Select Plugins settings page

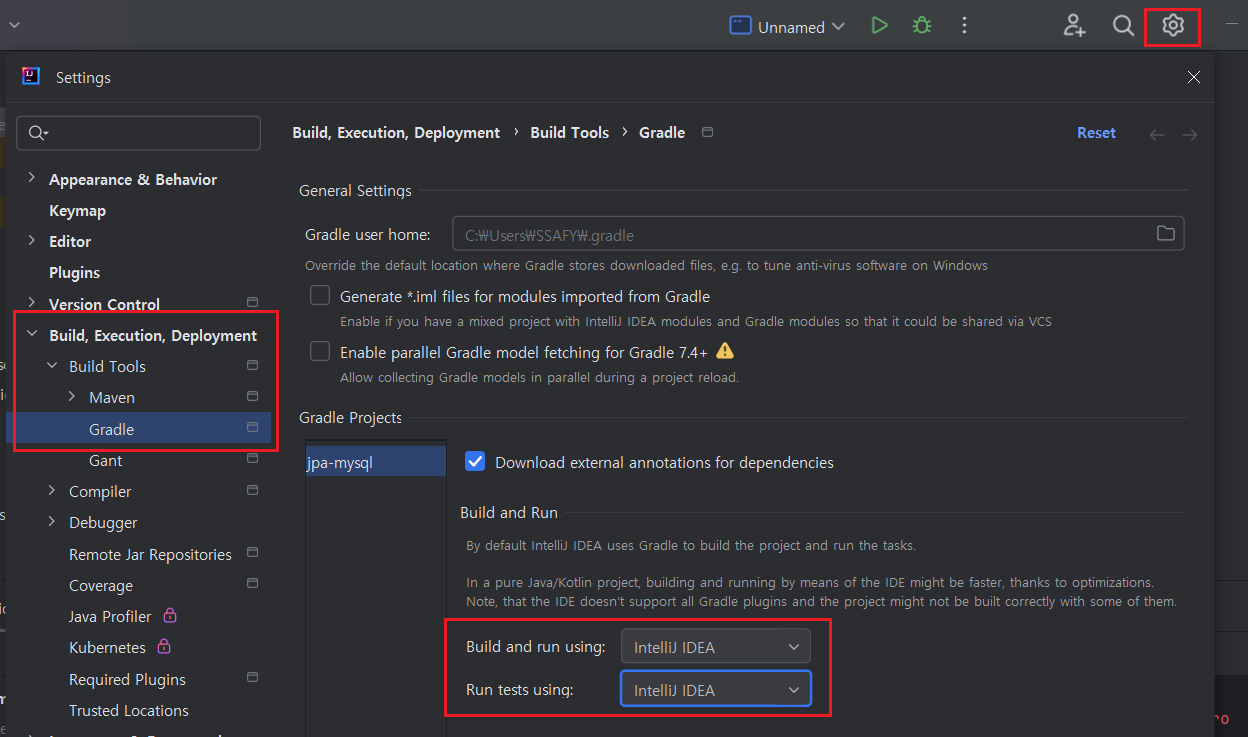[74, 272]
